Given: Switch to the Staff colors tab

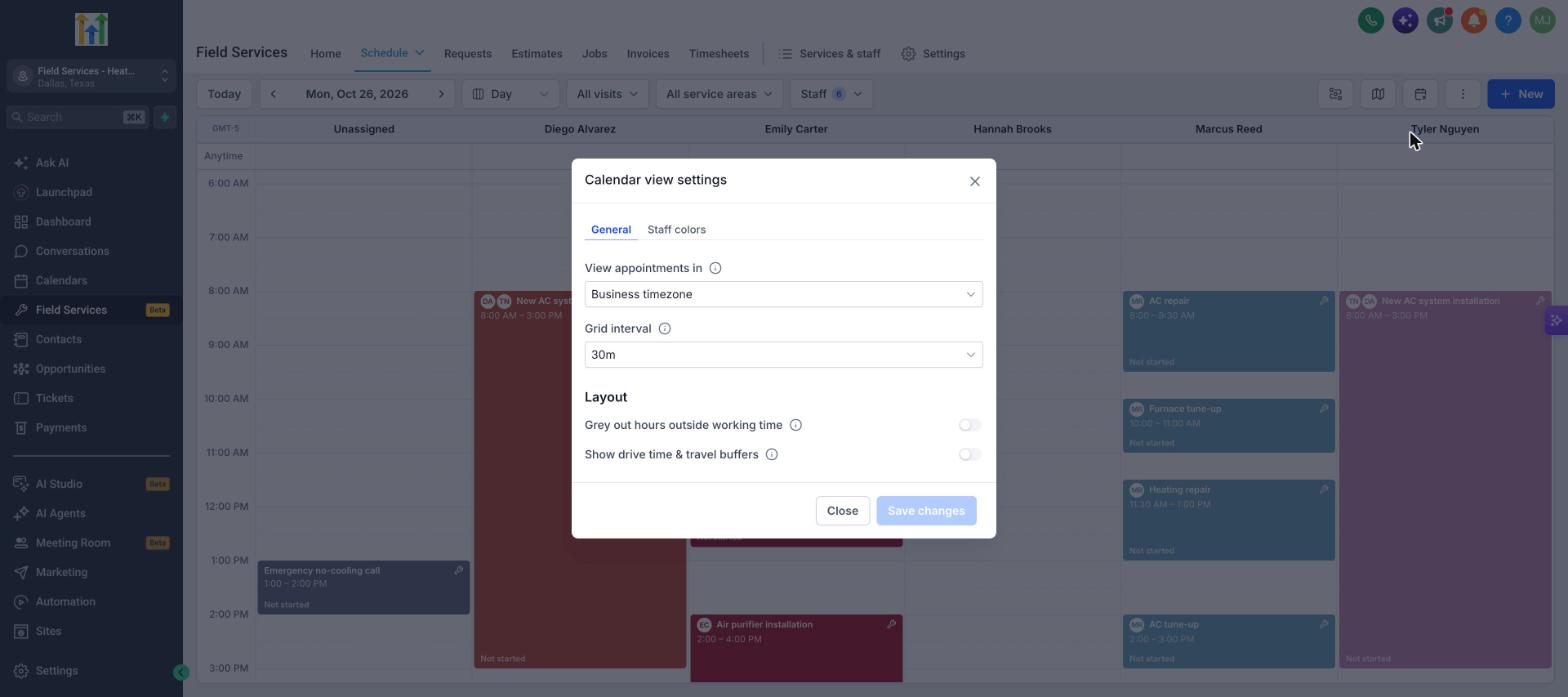Looking at the screenshot, I should point(676,230).
